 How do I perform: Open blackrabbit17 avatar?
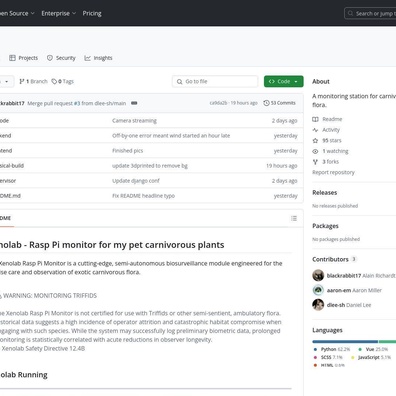coord(318,275)
